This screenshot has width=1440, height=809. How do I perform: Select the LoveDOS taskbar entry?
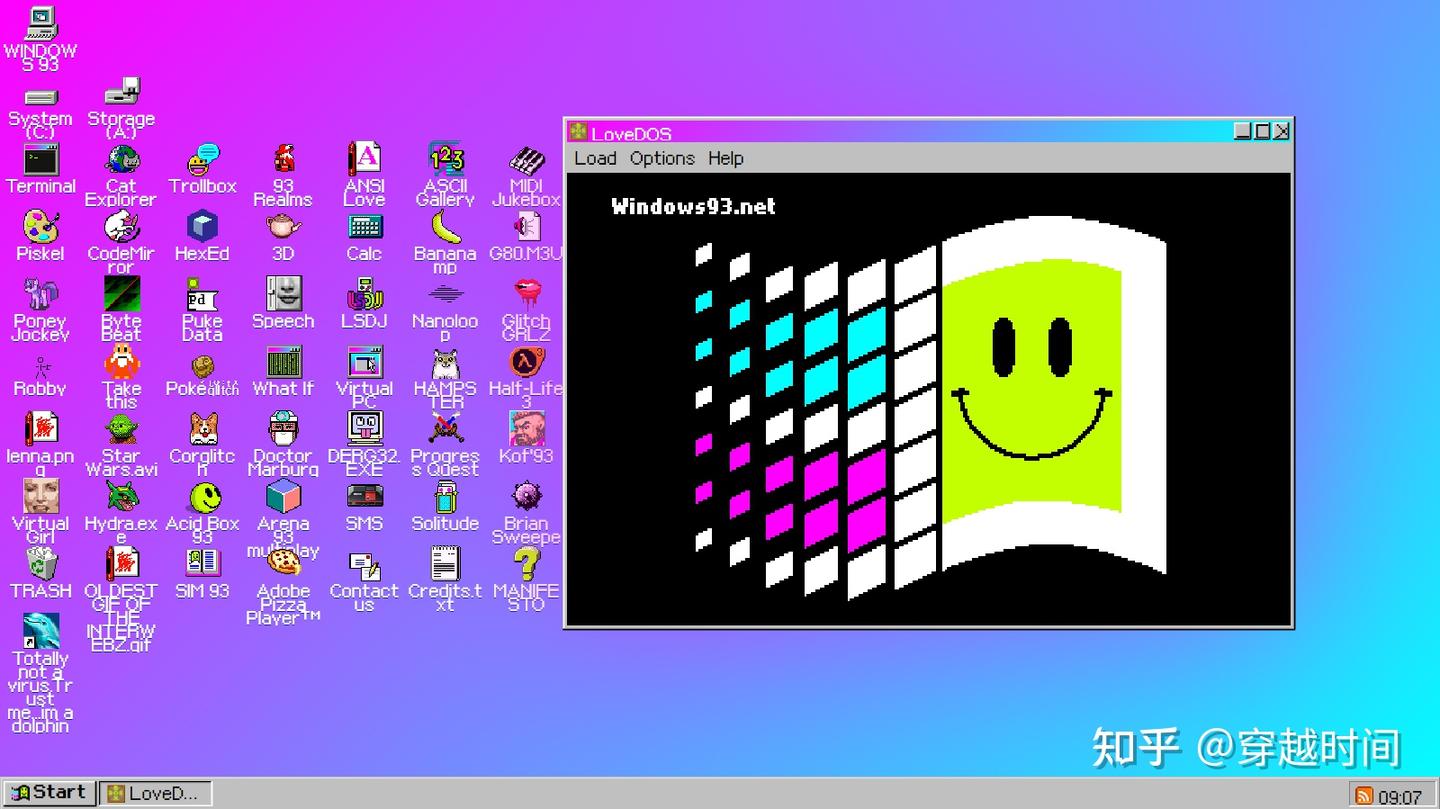click(x=155, y=792)
